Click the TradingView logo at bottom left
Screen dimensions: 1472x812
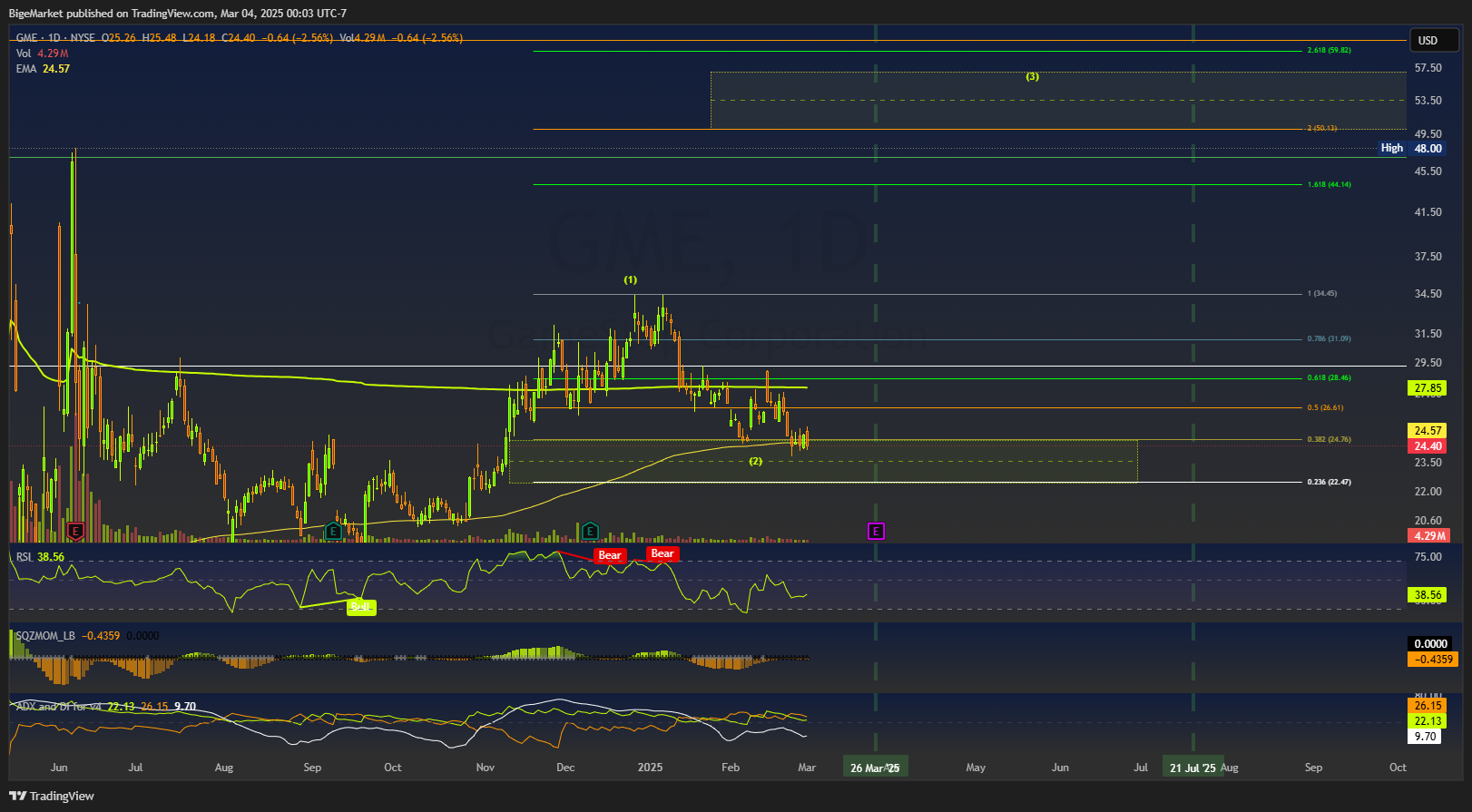pyautogui.click(x=52, y=796)
